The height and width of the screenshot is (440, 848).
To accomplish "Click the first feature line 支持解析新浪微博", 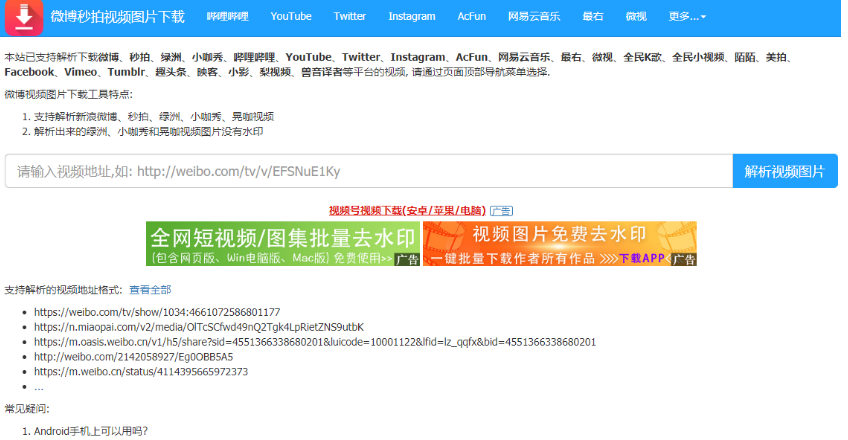I will 154,117.
